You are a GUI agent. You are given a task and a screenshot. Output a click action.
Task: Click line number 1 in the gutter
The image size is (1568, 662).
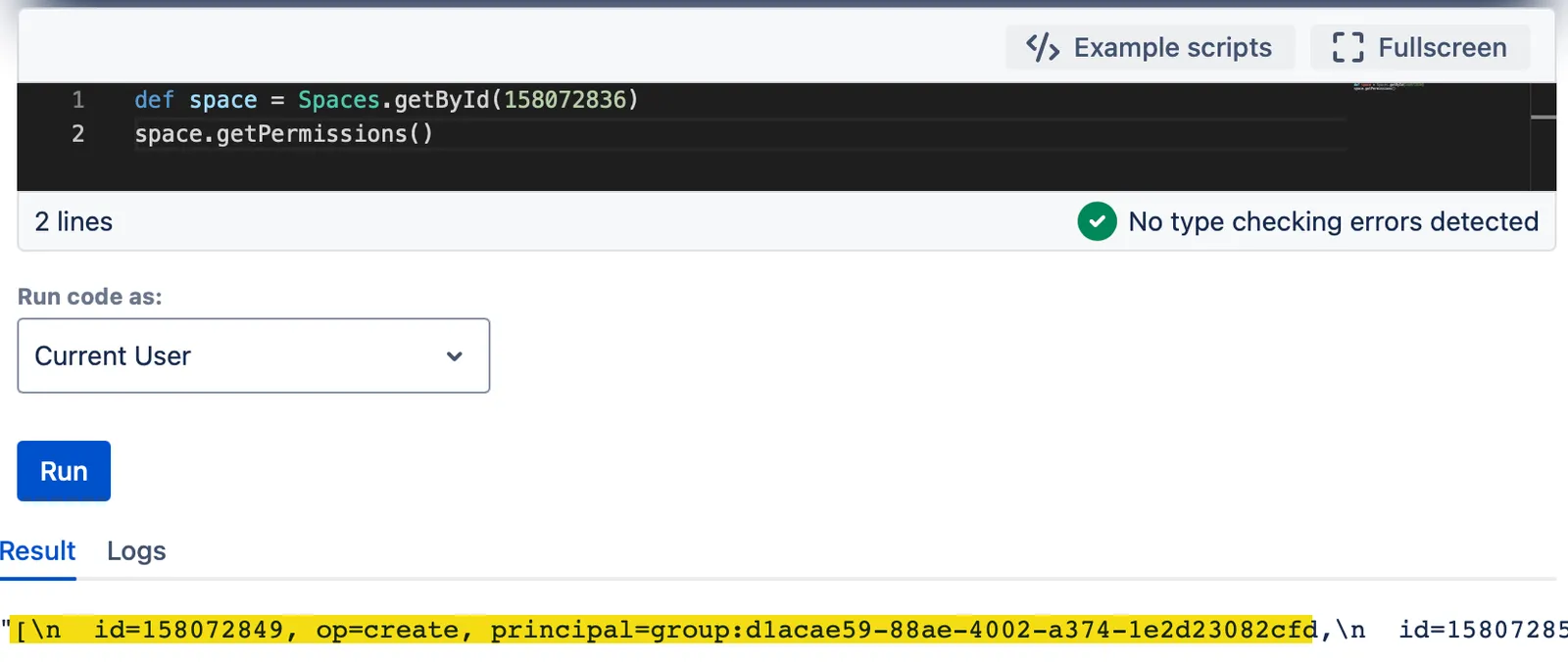78,100
